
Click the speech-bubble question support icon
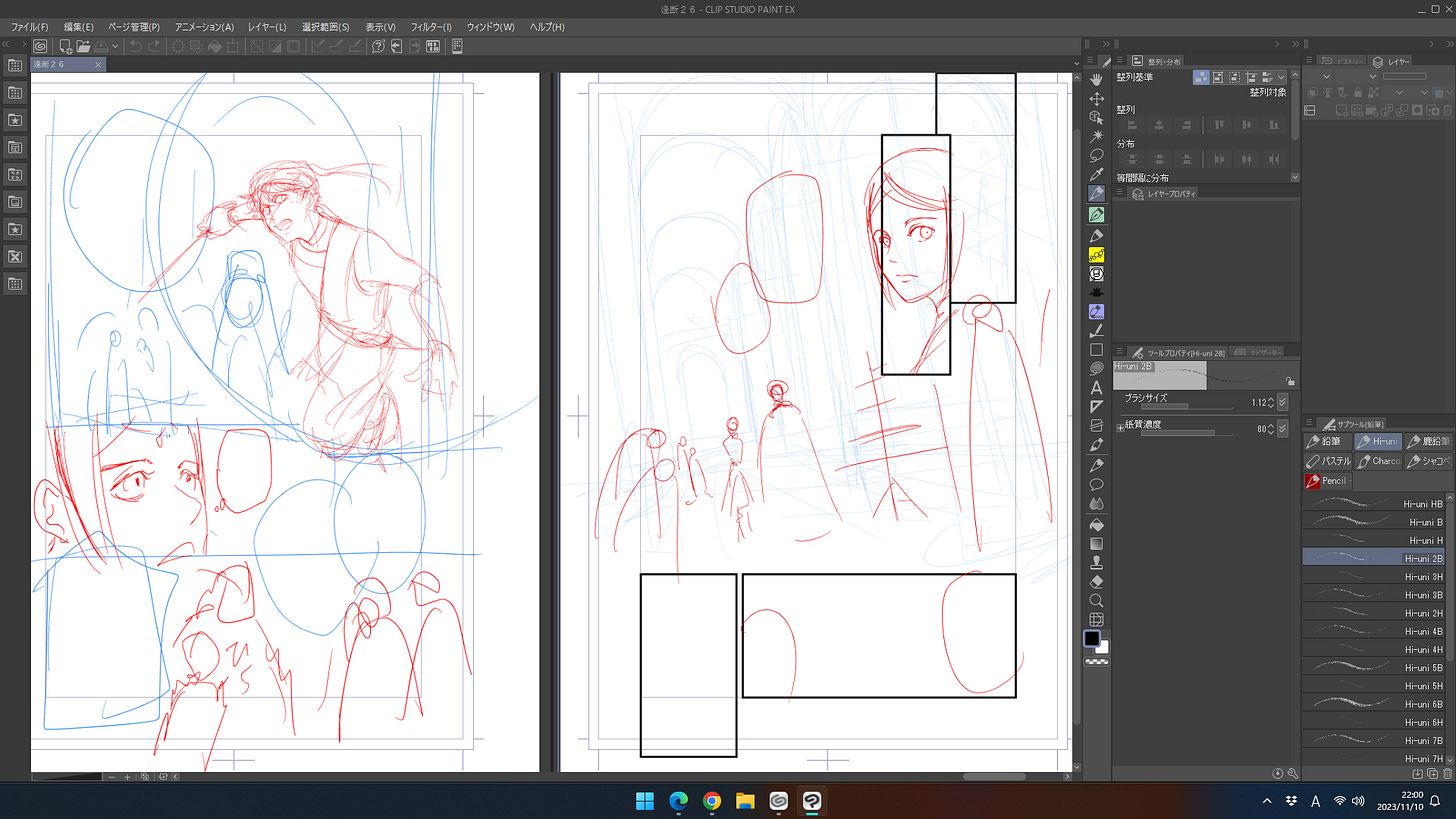pyautogui.click(x=379, y=46)
